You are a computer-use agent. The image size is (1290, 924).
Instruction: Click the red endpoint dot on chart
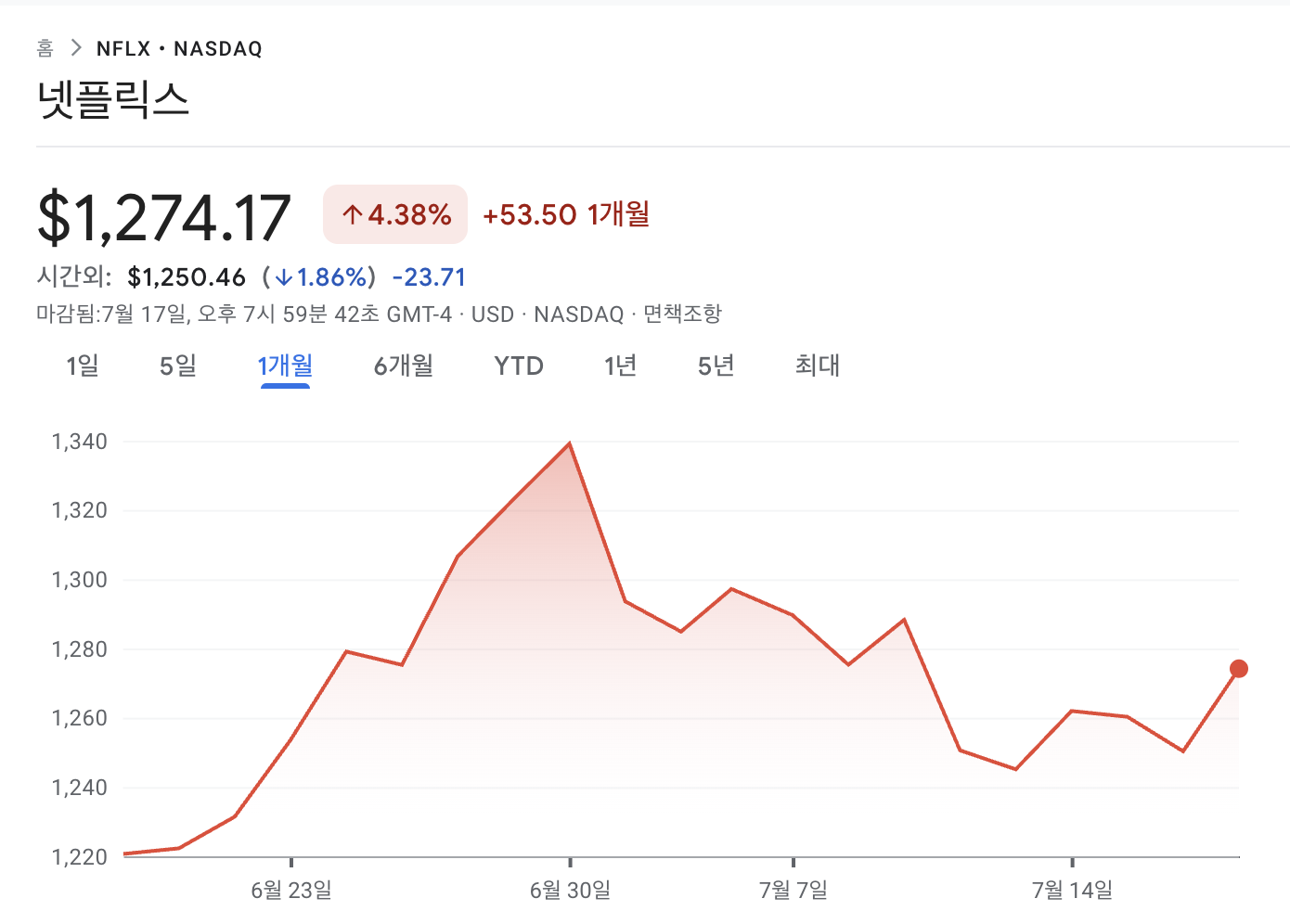coord(1238,669)
